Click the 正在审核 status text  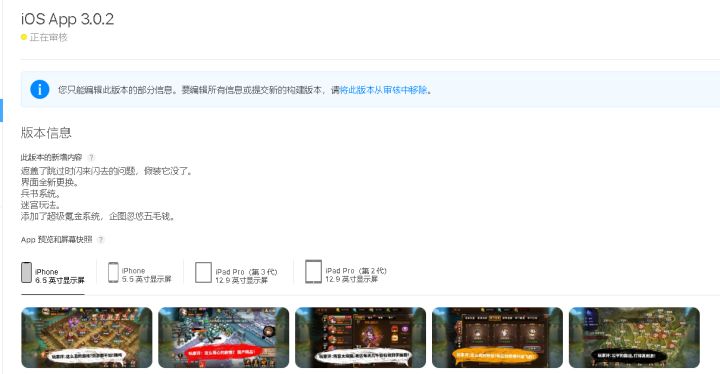click(49, 37)
